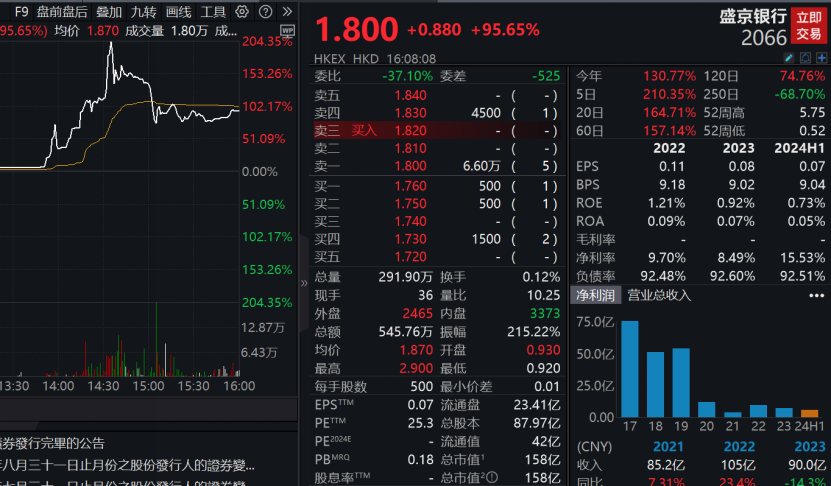831x486 pixels.
Task: Click the 今年 return 130.77%
Action: click(669, 76)
